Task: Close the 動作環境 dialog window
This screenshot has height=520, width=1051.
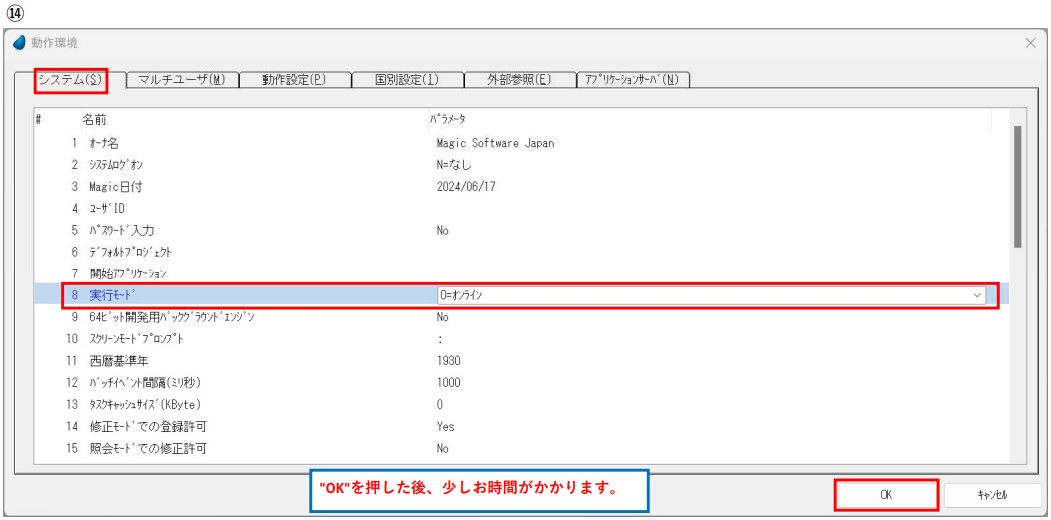Action: (x=1031, y=43)
